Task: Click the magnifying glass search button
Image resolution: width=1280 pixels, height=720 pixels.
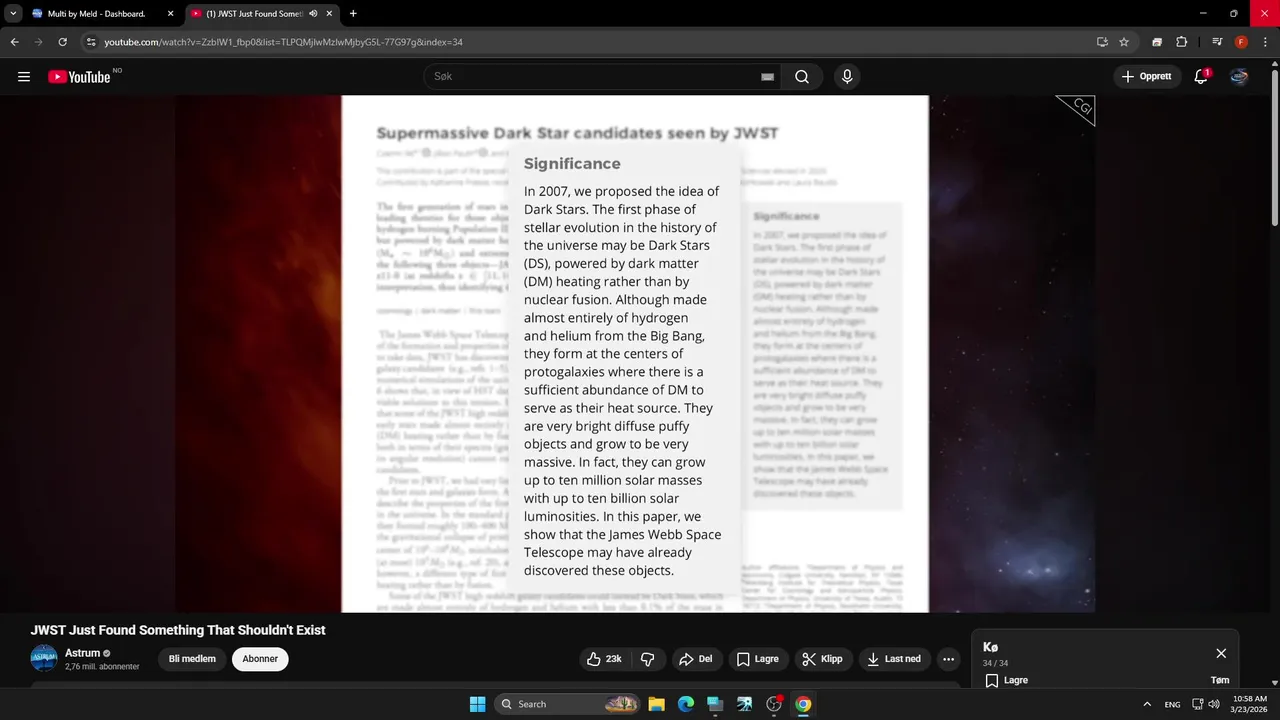Action: click(x=802, y=77)
